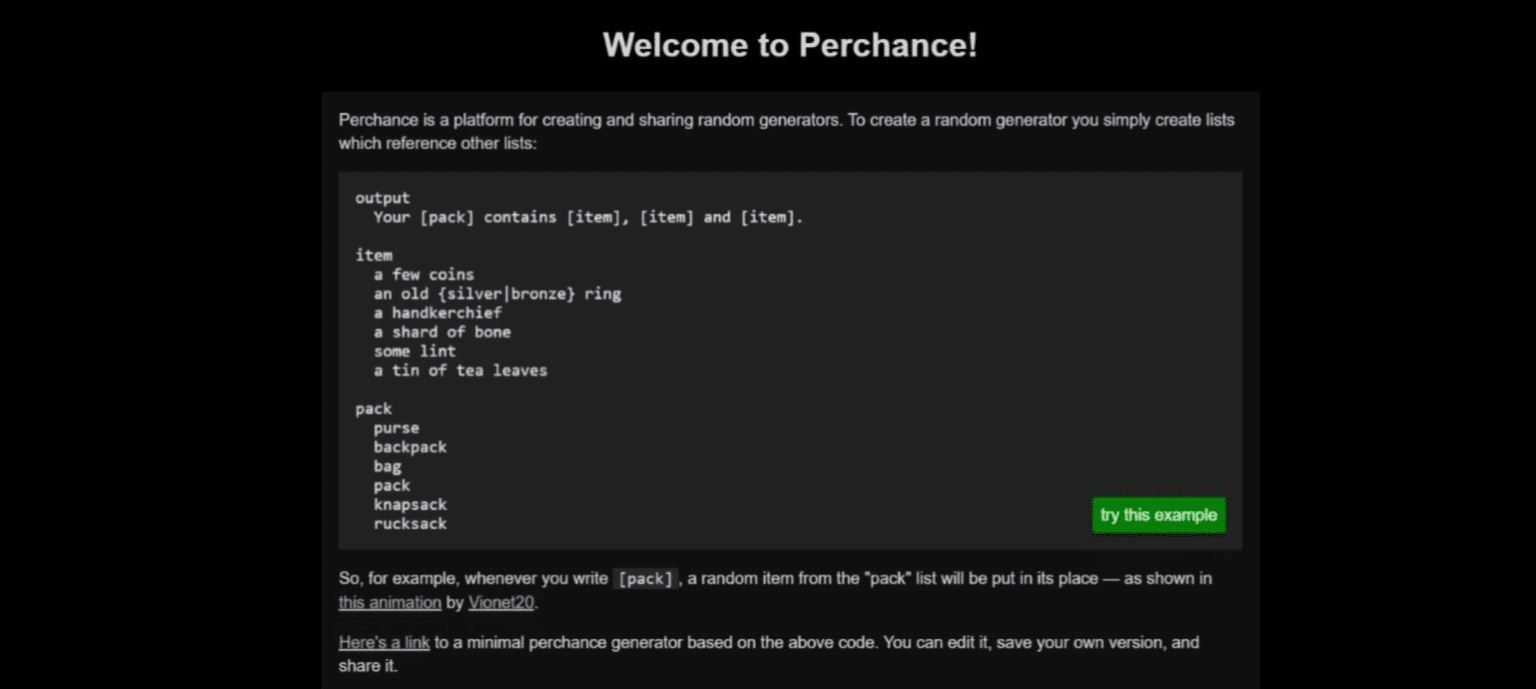Screen dimensions: 1536x689
Task: Select the 'output' list name in the code
Action: (381, 197)
